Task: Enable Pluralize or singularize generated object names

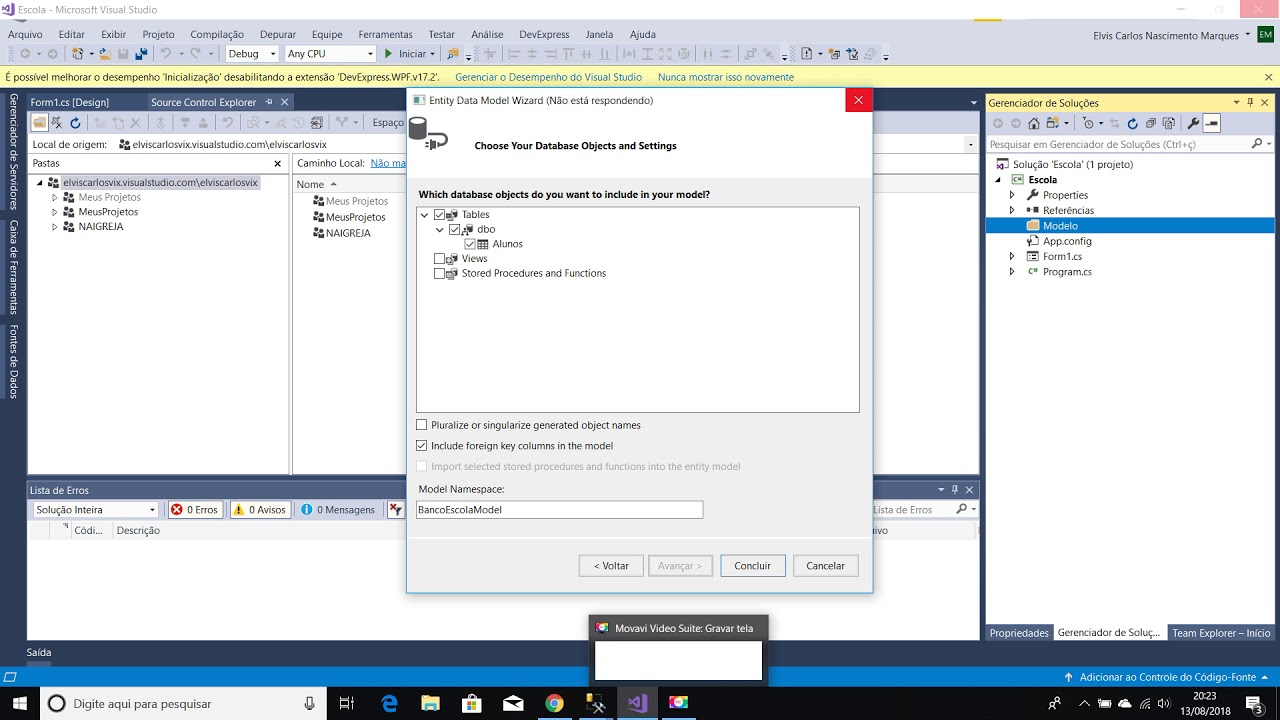Action: coord(421,425)
